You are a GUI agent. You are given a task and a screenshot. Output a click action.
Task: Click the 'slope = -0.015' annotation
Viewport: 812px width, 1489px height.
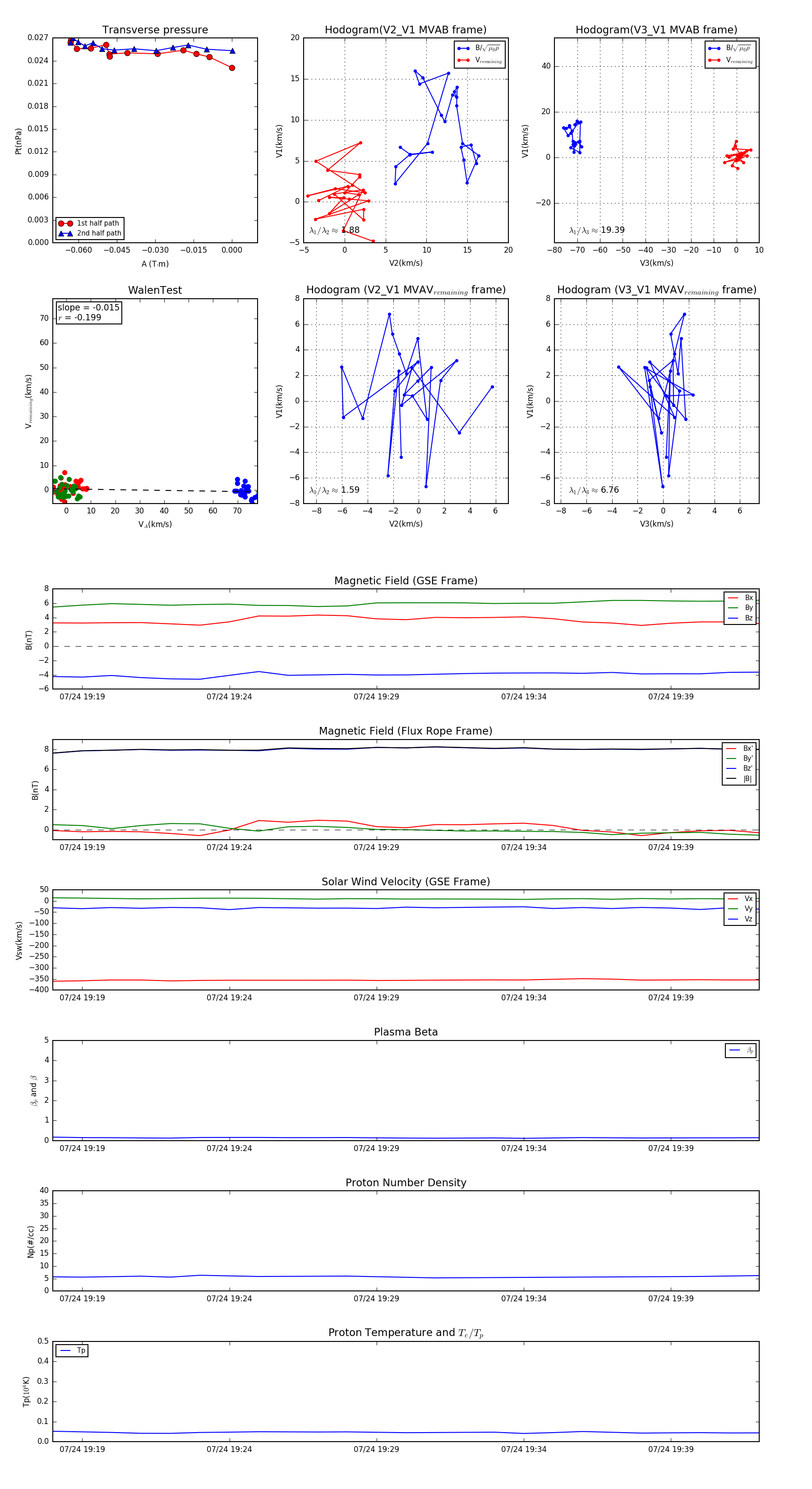click(88, 308)
